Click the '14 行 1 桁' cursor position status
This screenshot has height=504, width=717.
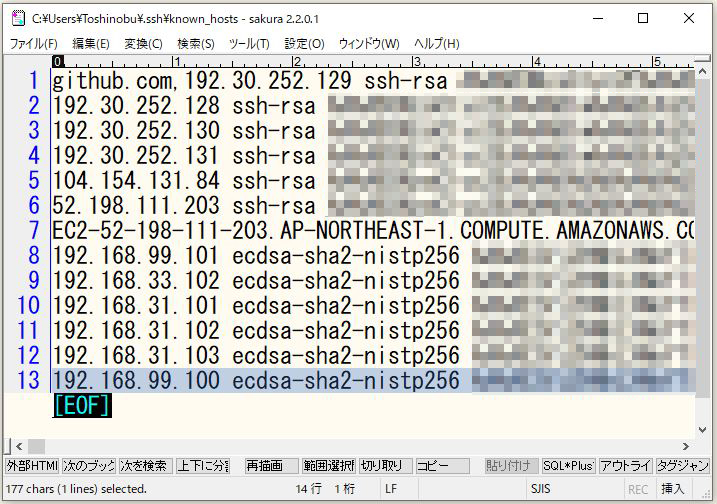coord(325,489)
